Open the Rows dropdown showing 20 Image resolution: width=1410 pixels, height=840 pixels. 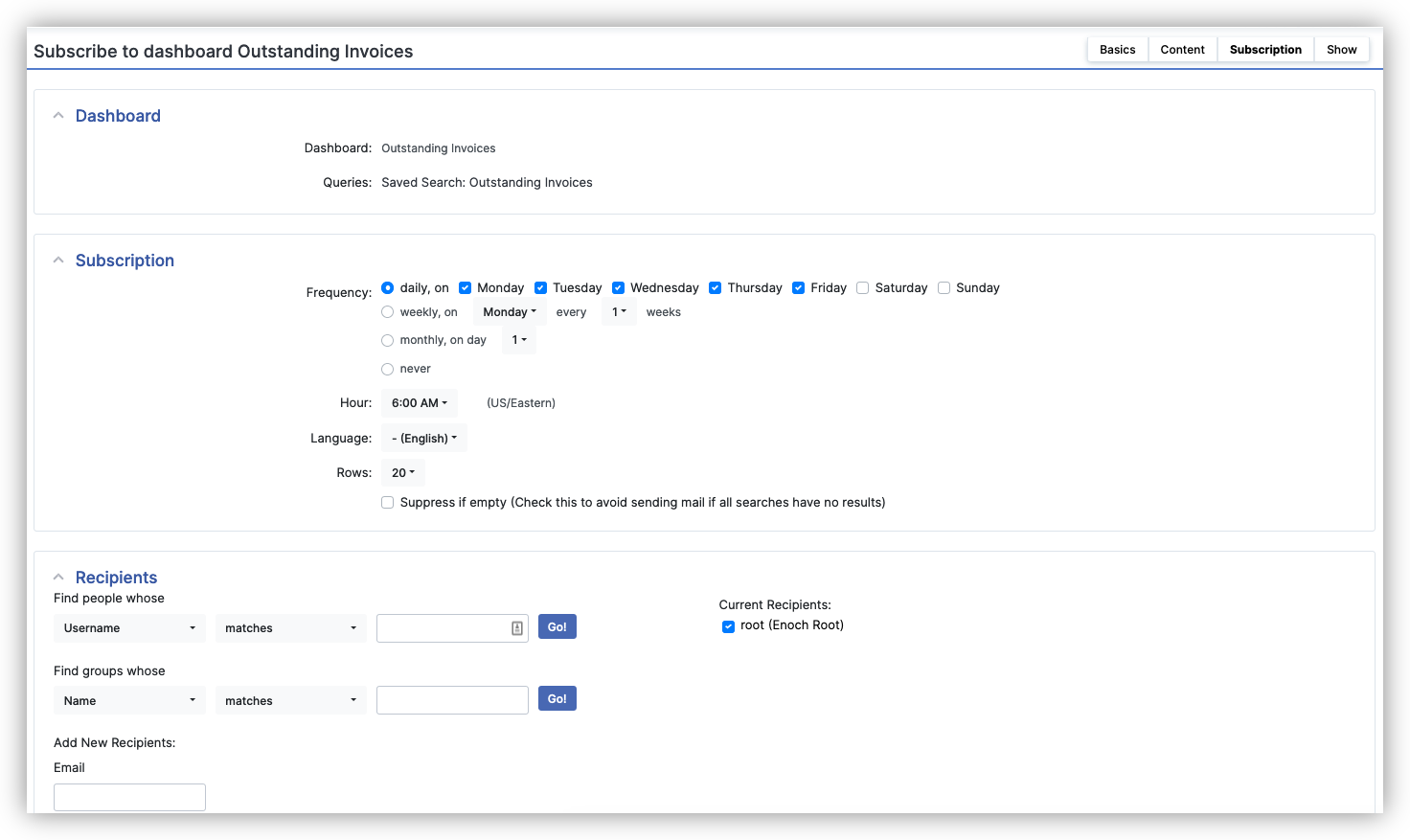[x=402, y=472]
